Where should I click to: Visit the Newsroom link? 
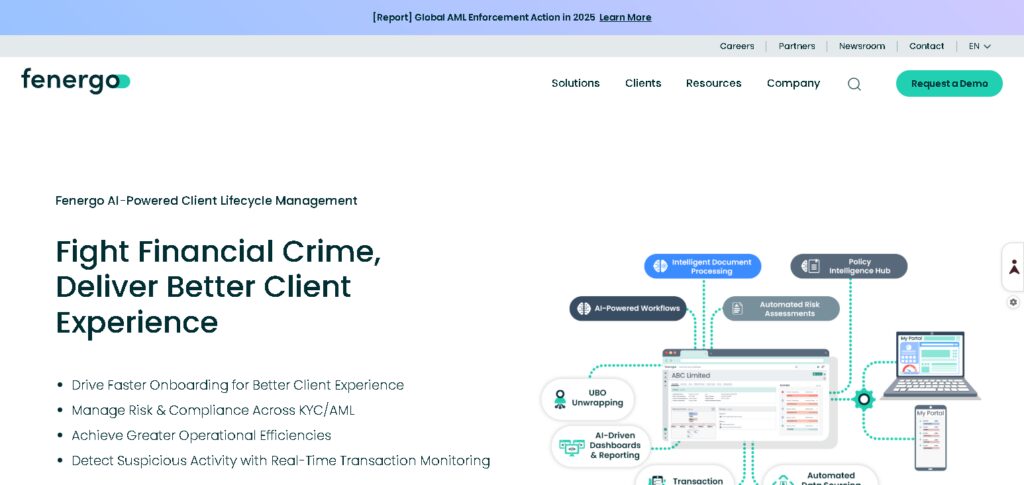pyautogui.click(x=862, y=46)
